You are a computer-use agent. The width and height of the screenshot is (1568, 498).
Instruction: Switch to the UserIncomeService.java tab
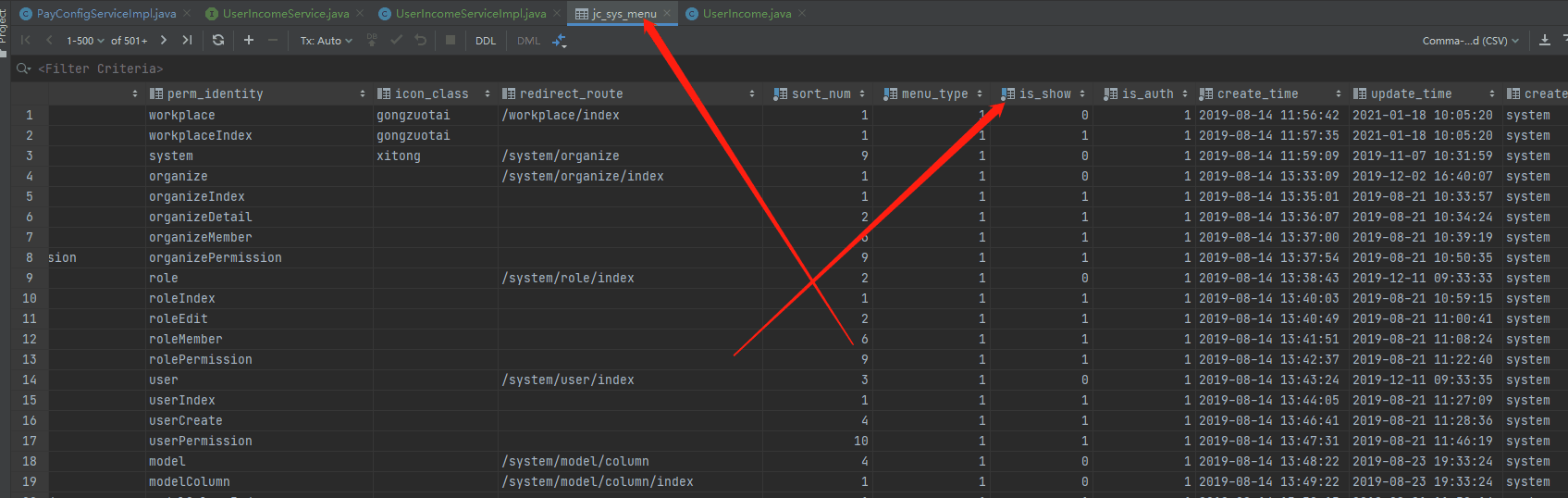pyautogui.click(x=285, y=14)
